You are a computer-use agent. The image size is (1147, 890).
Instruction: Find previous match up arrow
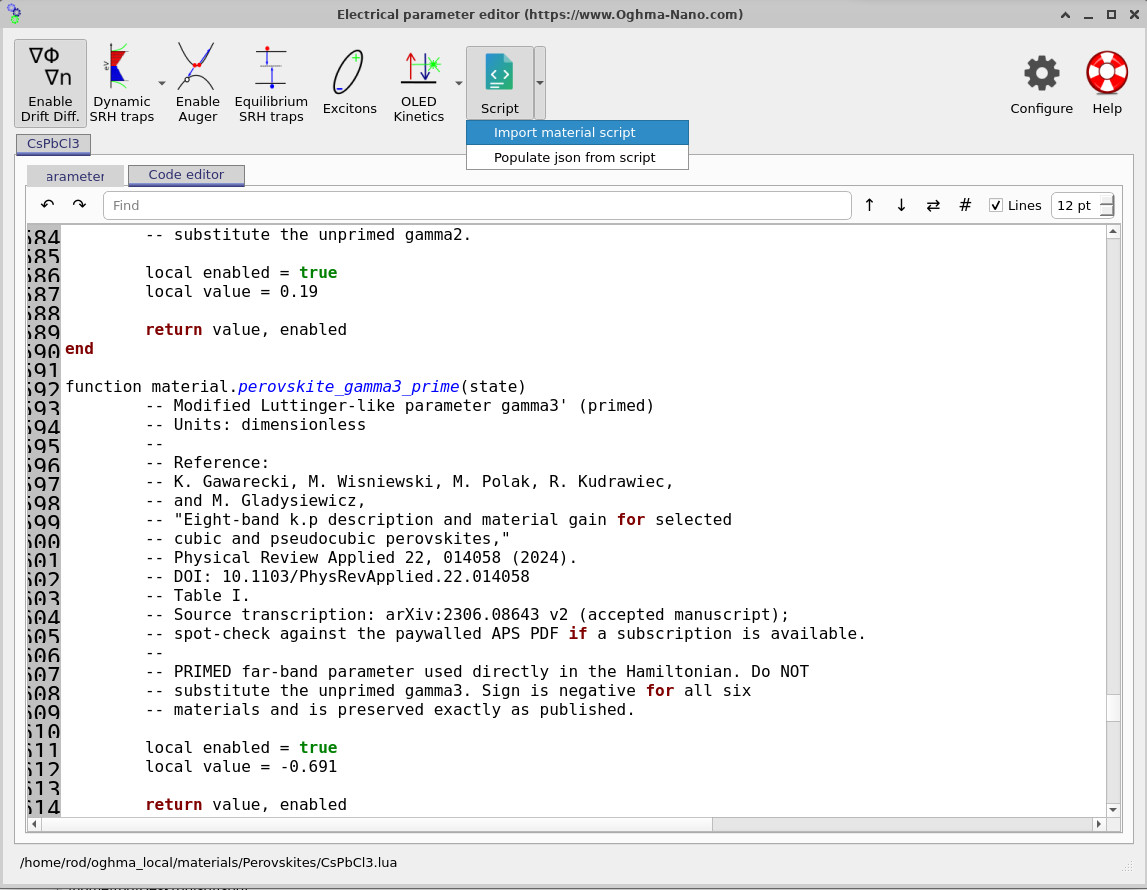click(869, 205)
